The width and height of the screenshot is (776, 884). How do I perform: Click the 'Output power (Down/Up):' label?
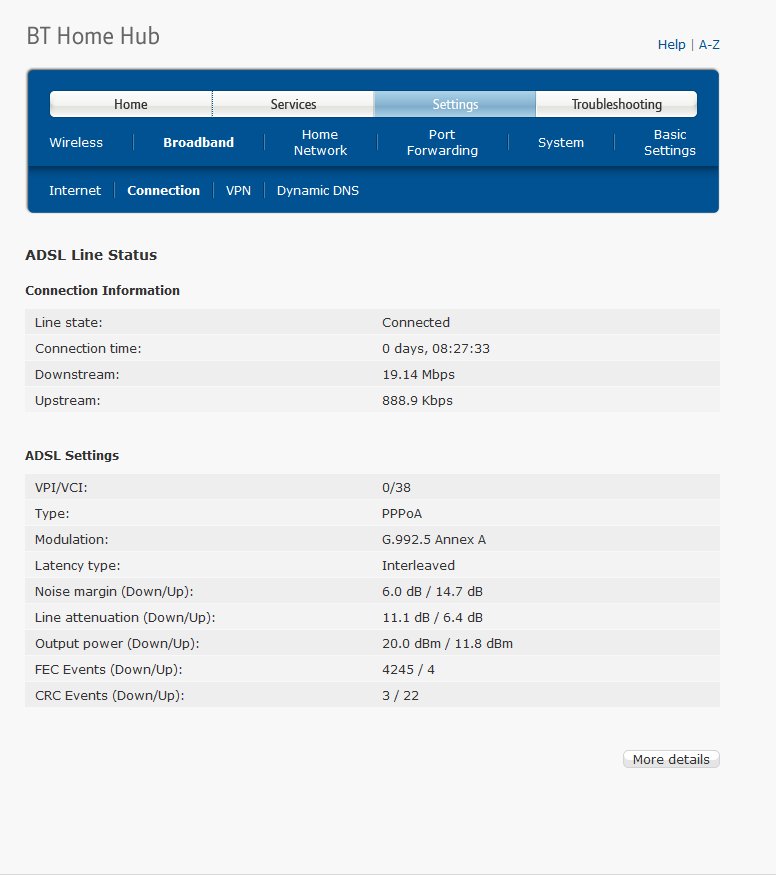pos(117,643)
